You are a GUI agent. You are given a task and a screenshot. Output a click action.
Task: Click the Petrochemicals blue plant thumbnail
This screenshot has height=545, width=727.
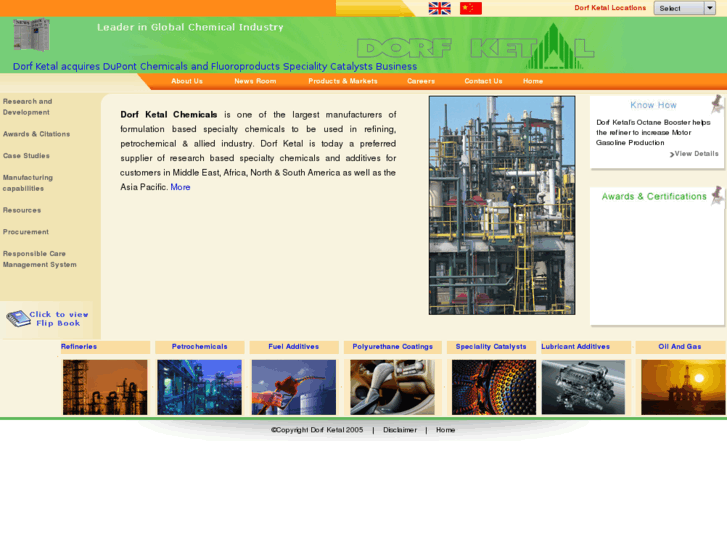[x=199, y=387]
